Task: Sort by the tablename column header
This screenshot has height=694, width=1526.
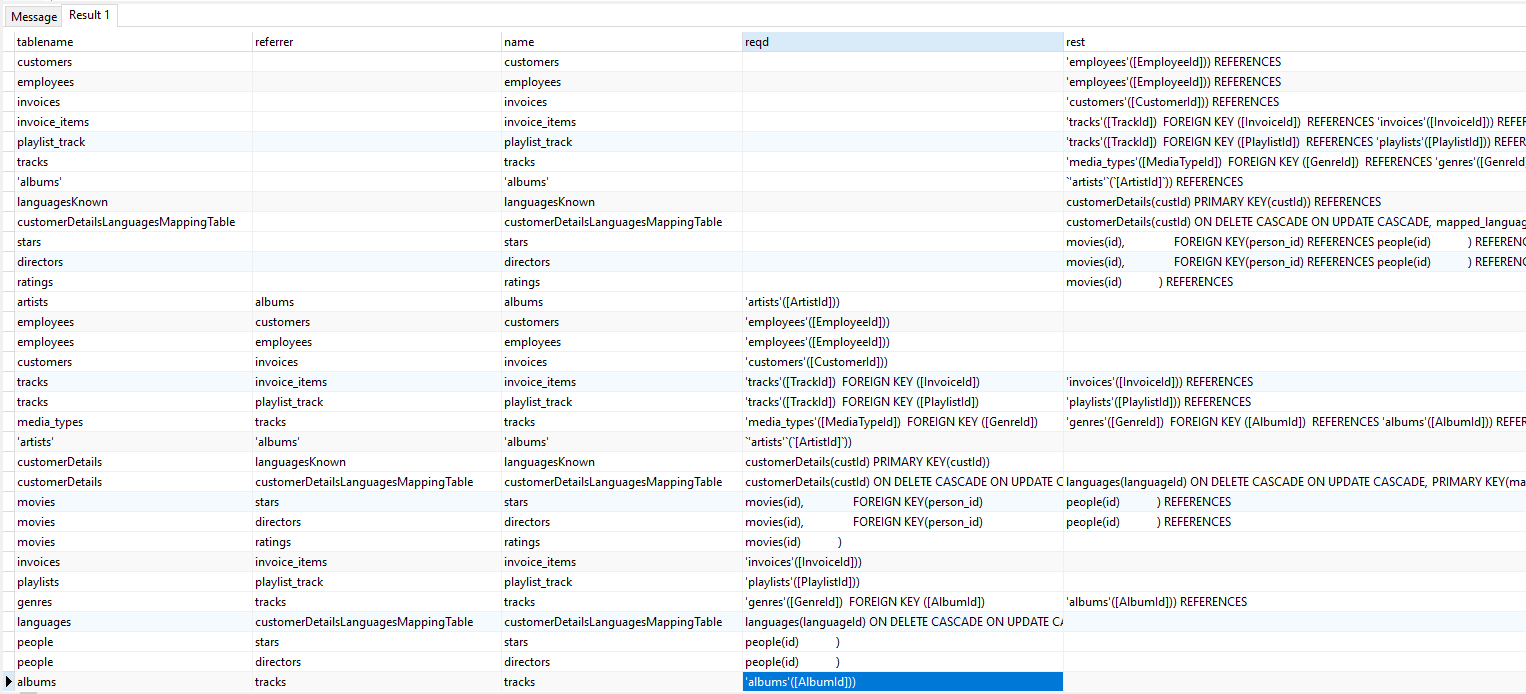Action: point(132,42)
